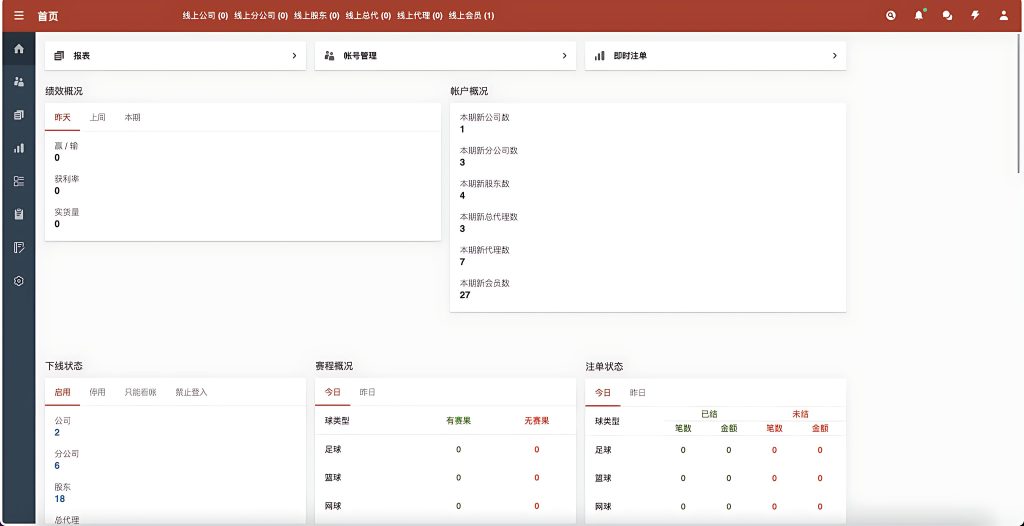
Task: Click the 已结 column header
Action: (x=709, y=414)
